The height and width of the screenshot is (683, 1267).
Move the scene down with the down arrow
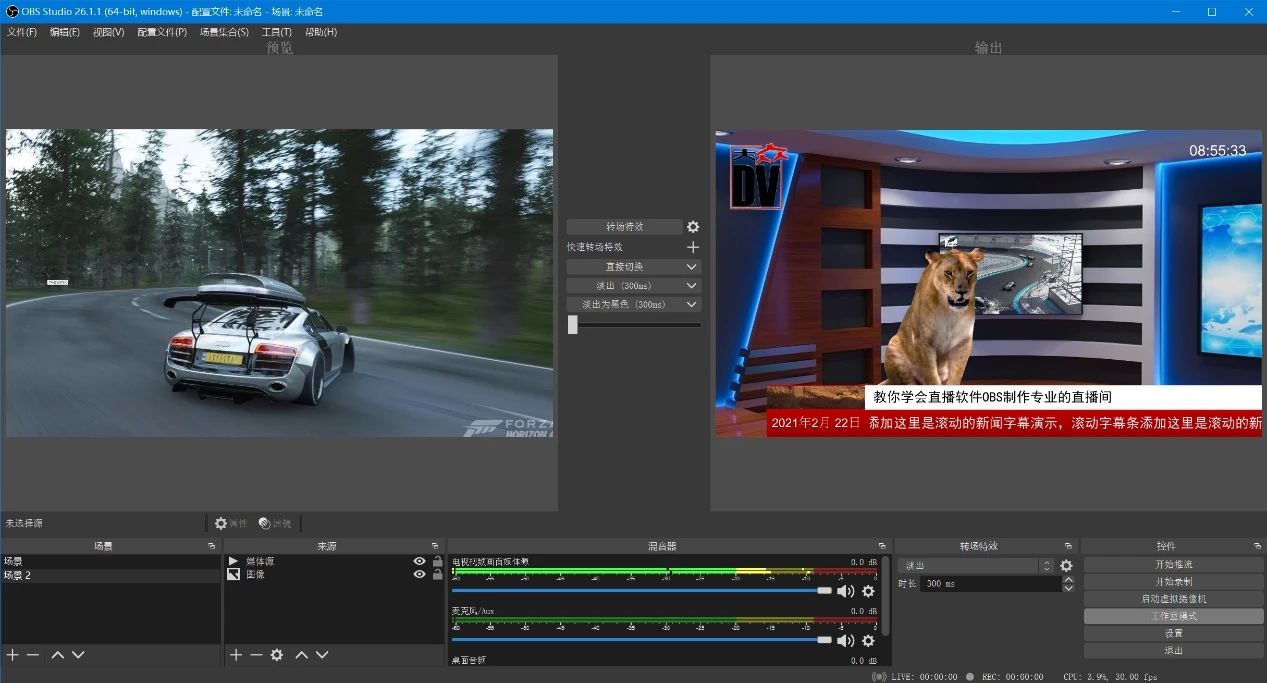tap(78, 655)
